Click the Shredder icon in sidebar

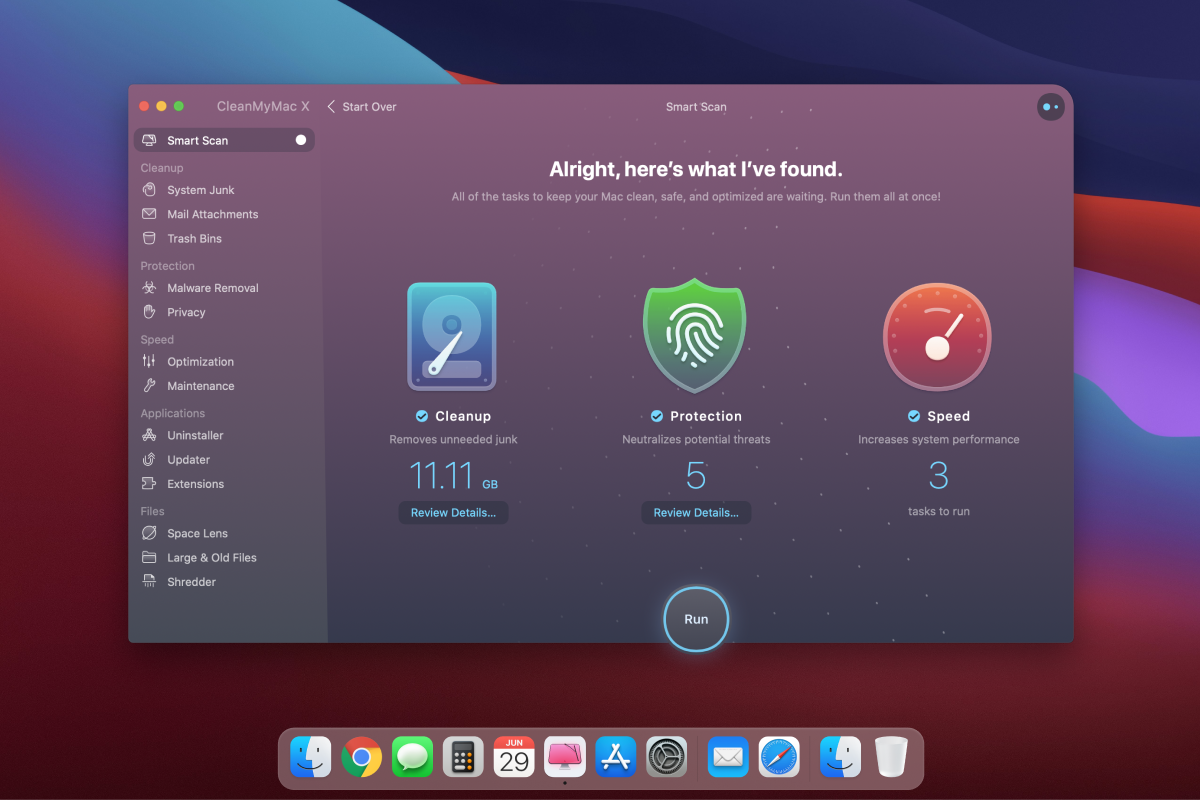[149, 582]
